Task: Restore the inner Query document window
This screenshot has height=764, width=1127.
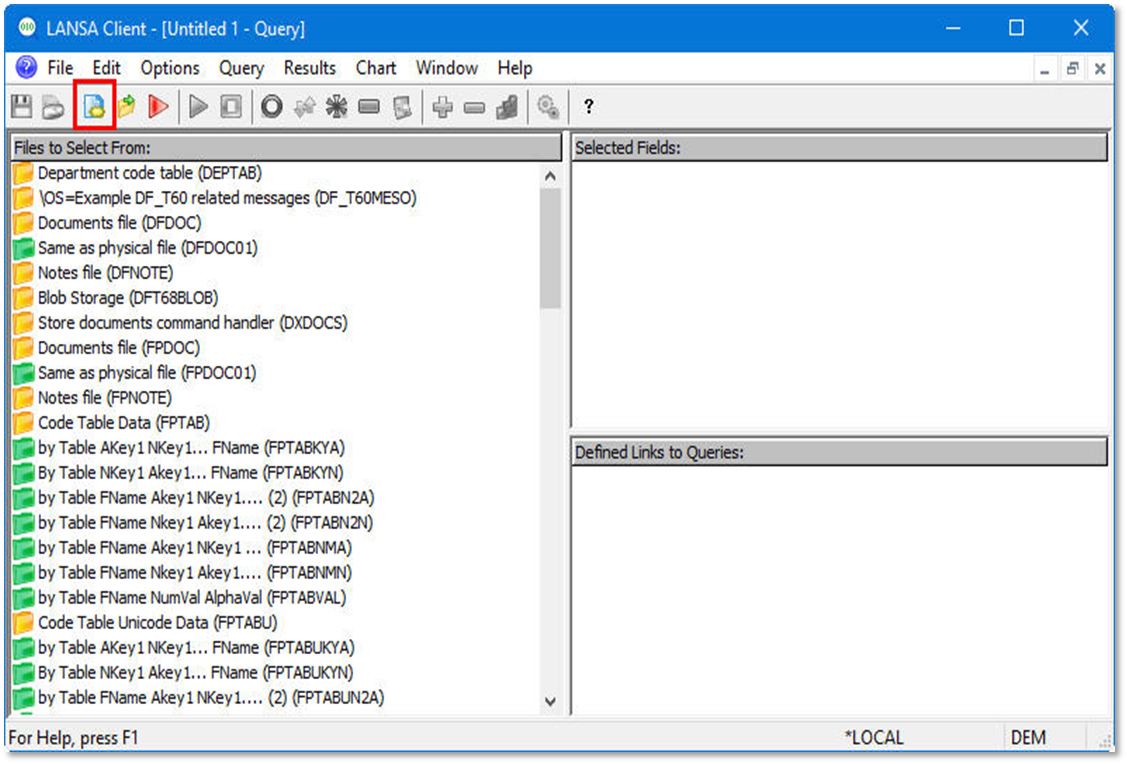Action: pos(1072,69)
